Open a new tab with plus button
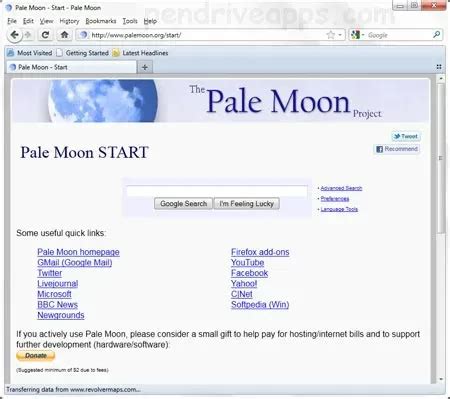This screenshot has width=450, height=399. [145, 67]
